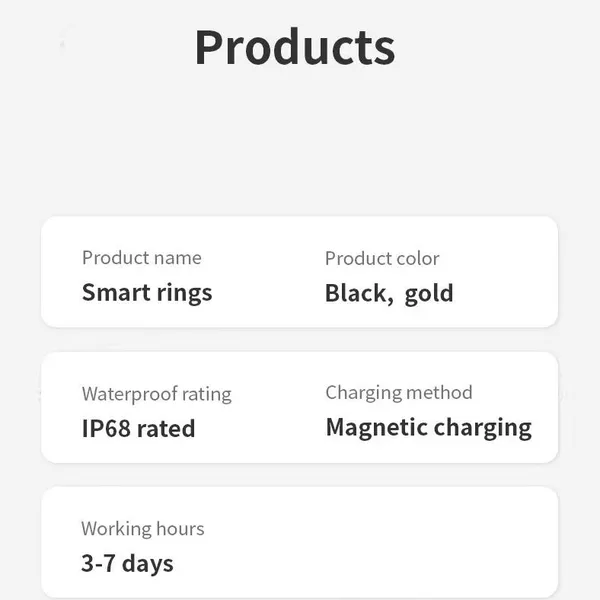Viewport: 600px width, 600px height.
Task: Click the Smart rings value
Action: pos(147,293)
